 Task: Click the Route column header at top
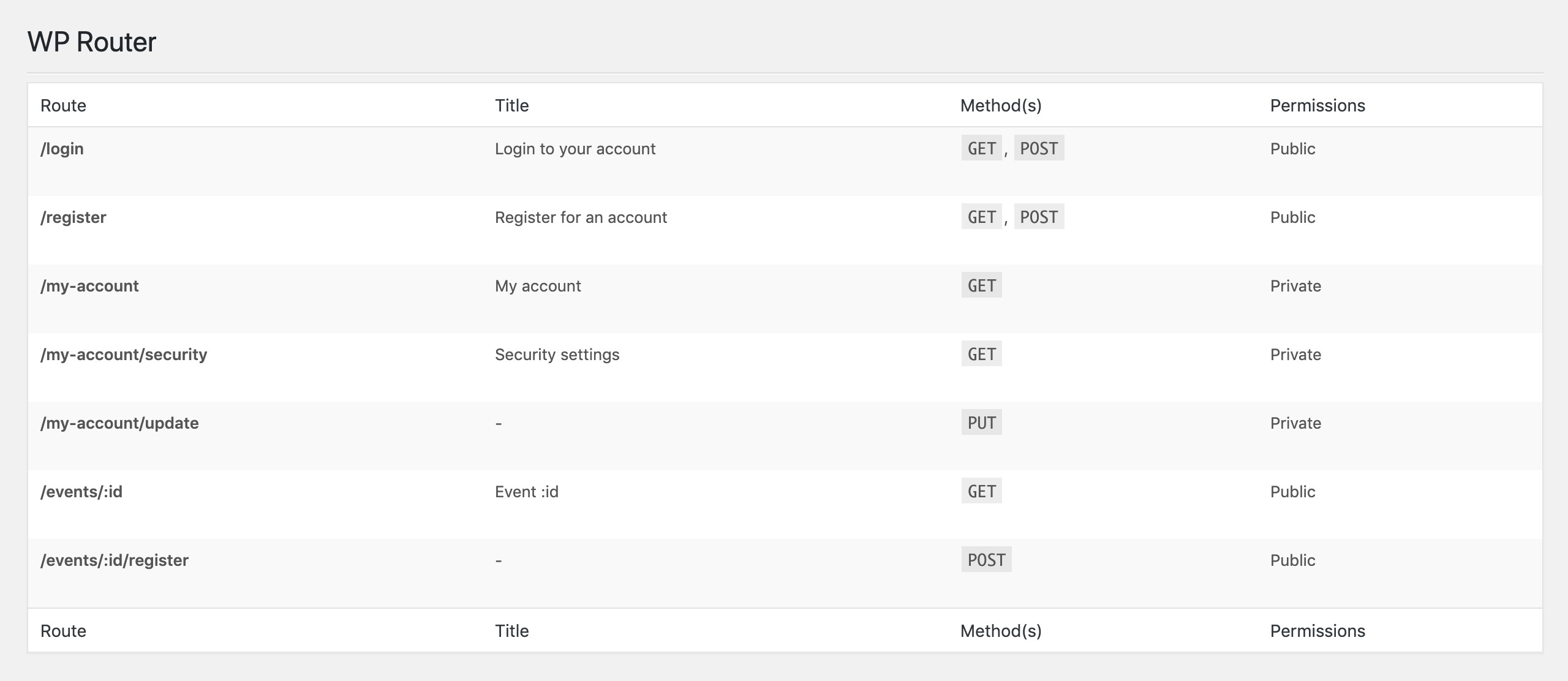(63, 105)
